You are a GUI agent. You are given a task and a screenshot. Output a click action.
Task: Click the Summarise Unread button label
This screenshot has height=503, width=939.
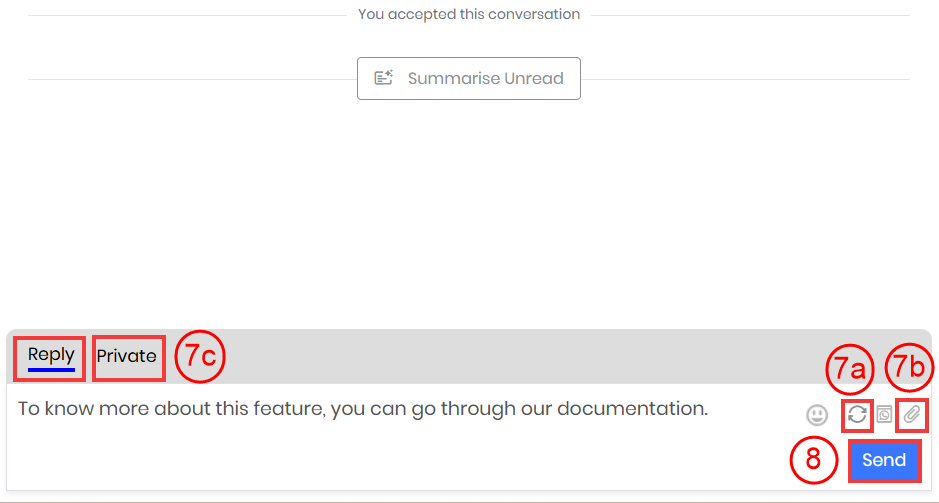(485, 78)
